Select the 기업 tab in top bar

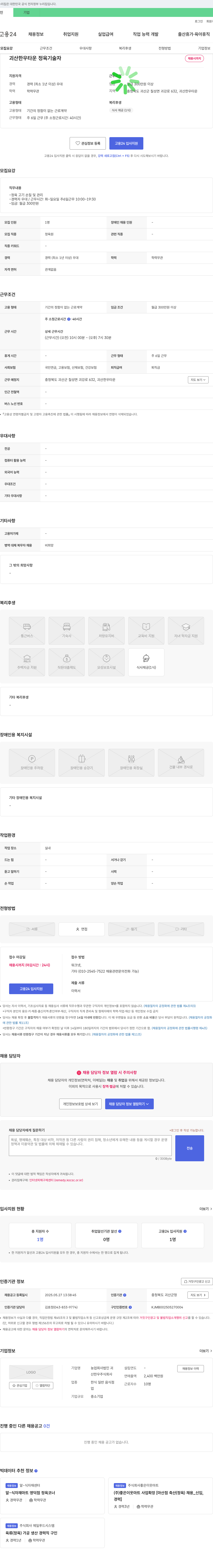[26, 12]
